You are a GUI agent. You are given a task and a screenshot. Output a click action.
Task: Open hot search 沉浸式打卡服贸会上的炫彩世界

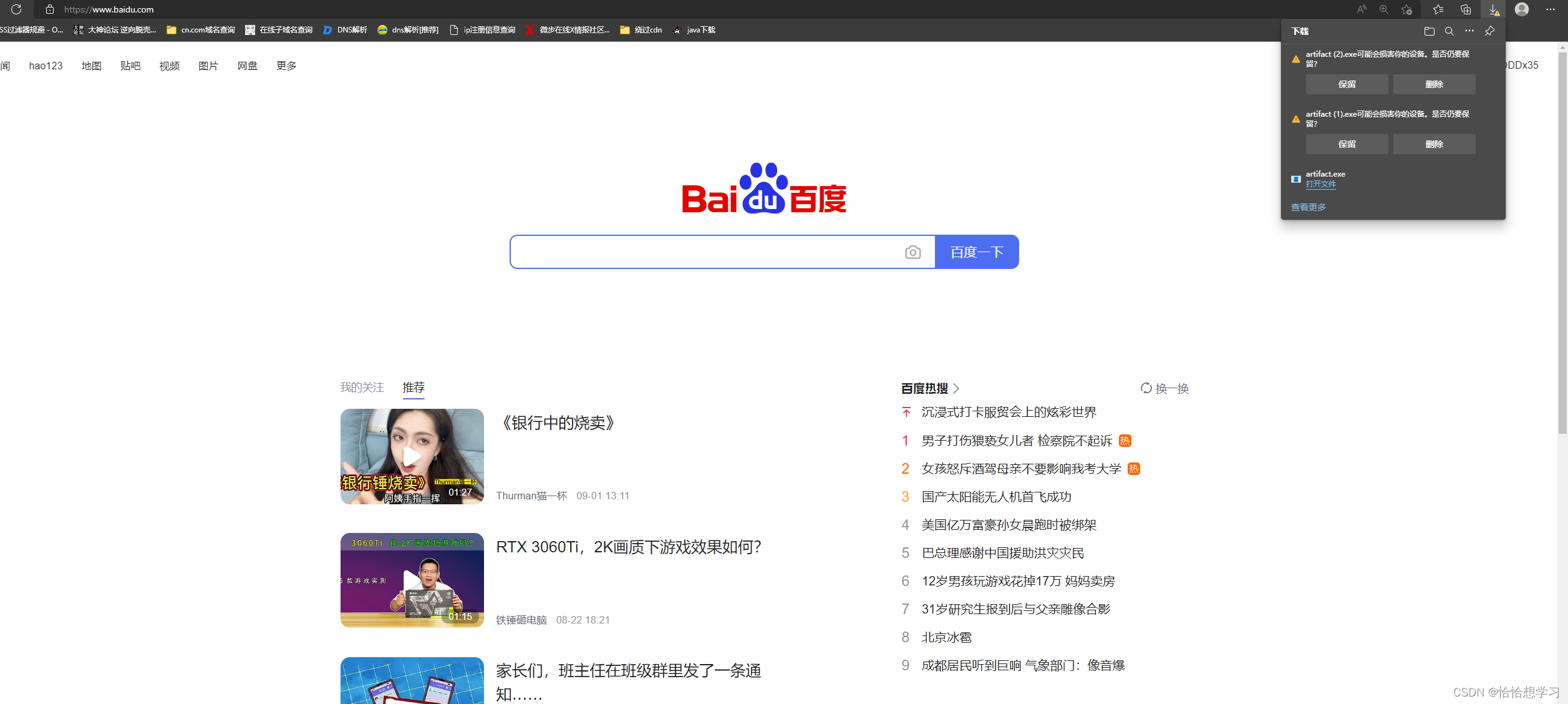click(1009, 412)
